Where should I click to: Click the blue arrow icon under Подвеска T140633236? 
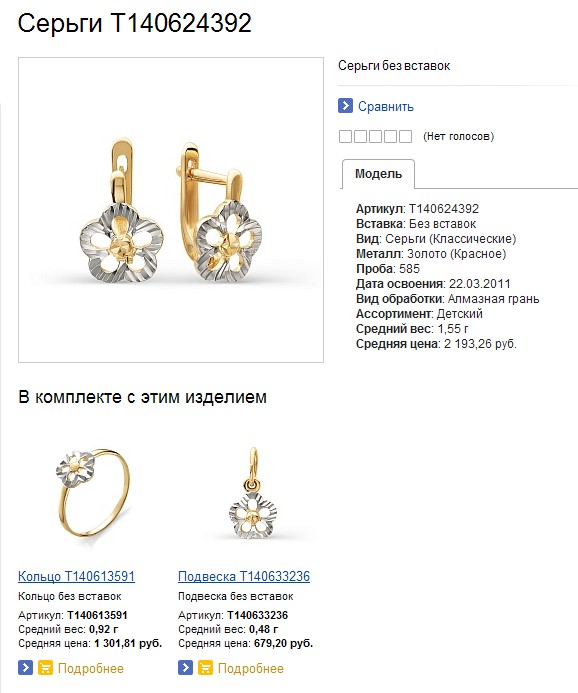point(185,667)
